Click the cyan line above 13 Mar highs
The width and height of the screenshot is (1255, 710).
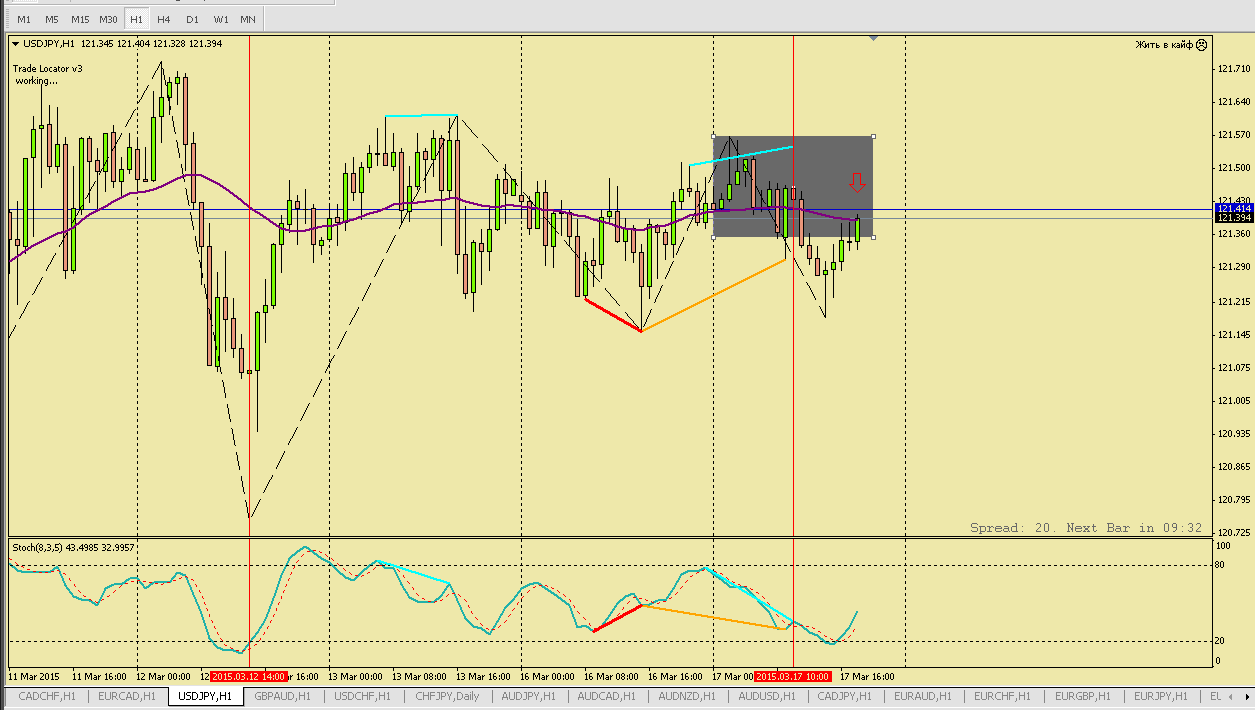(421, 116)
